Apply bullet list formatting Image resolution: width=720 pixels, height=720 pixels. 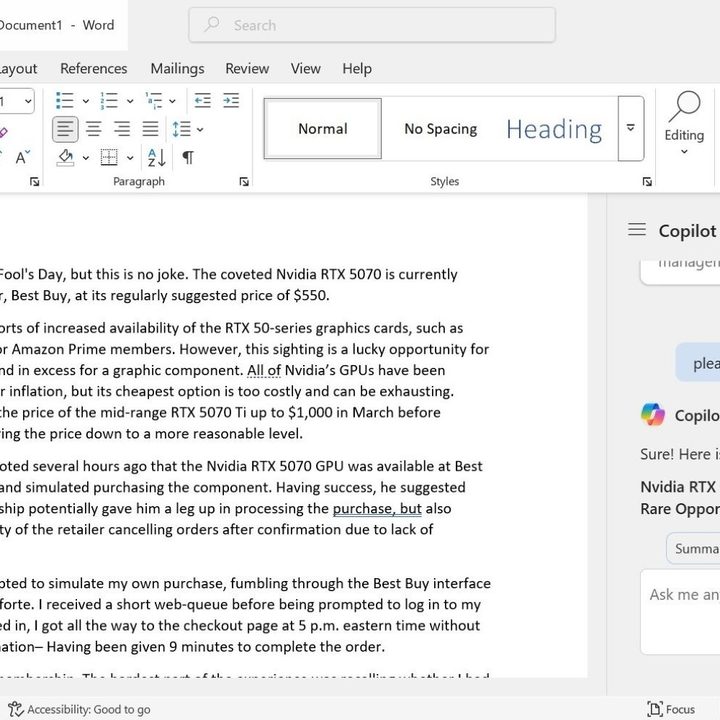pyautogui.click(x=64, y=101)
